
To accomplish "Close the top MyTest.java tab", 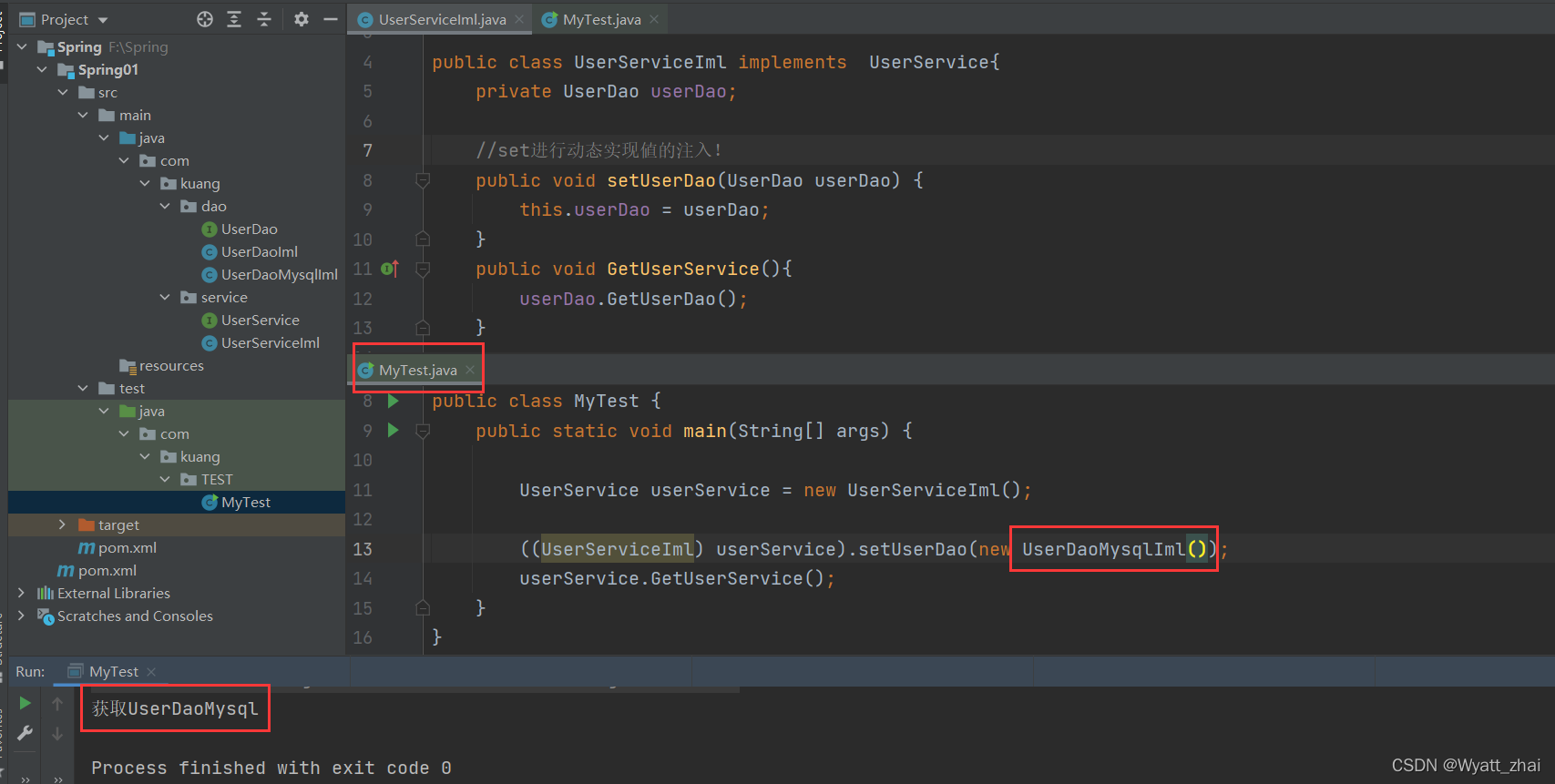I will (x=654, y=19).
